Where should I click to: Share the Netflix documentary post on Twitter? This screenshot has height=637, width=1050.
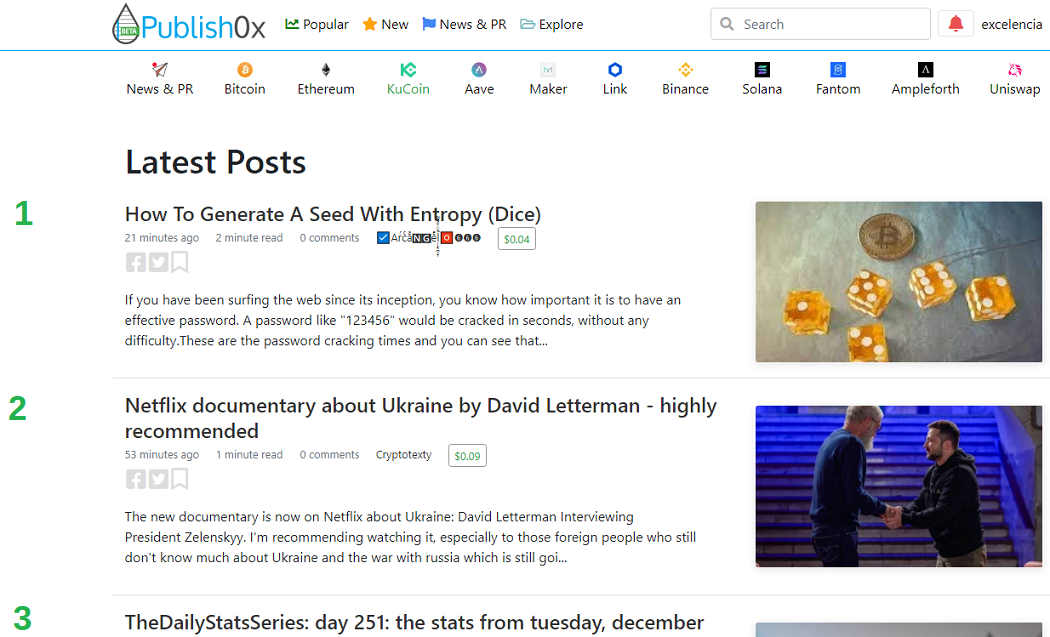pyautogui.click(x=158, y=479)
